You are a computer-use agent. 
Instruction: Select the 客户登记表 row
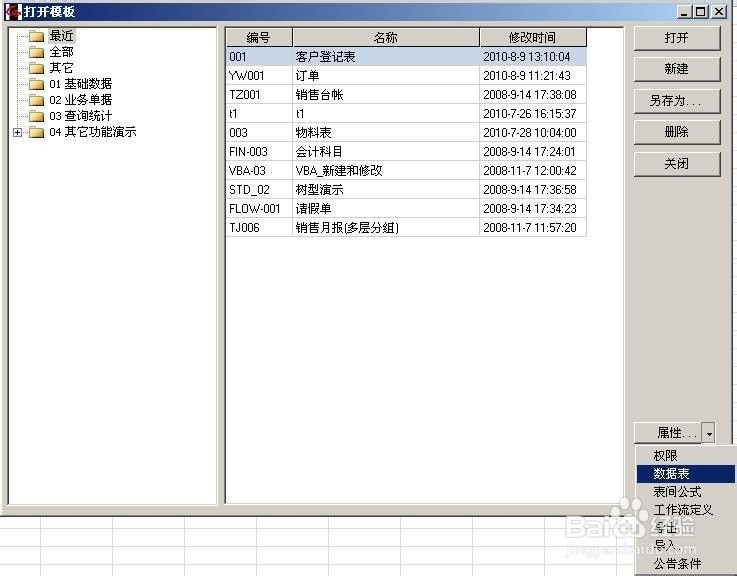point(406,57)
